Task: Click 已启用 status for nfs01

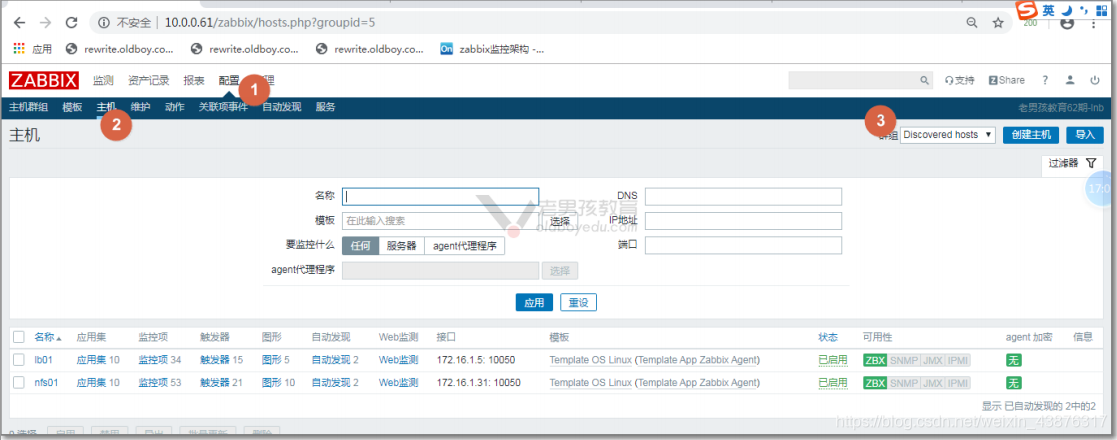Action: click(833, 383)
